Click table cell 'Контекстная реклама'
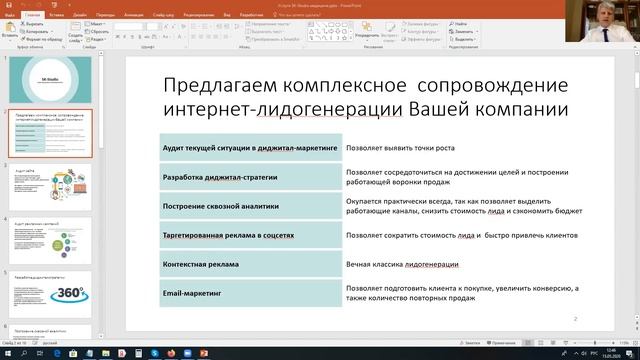The height and width of the screenshot is (360, 640). [x=251, y=264]
